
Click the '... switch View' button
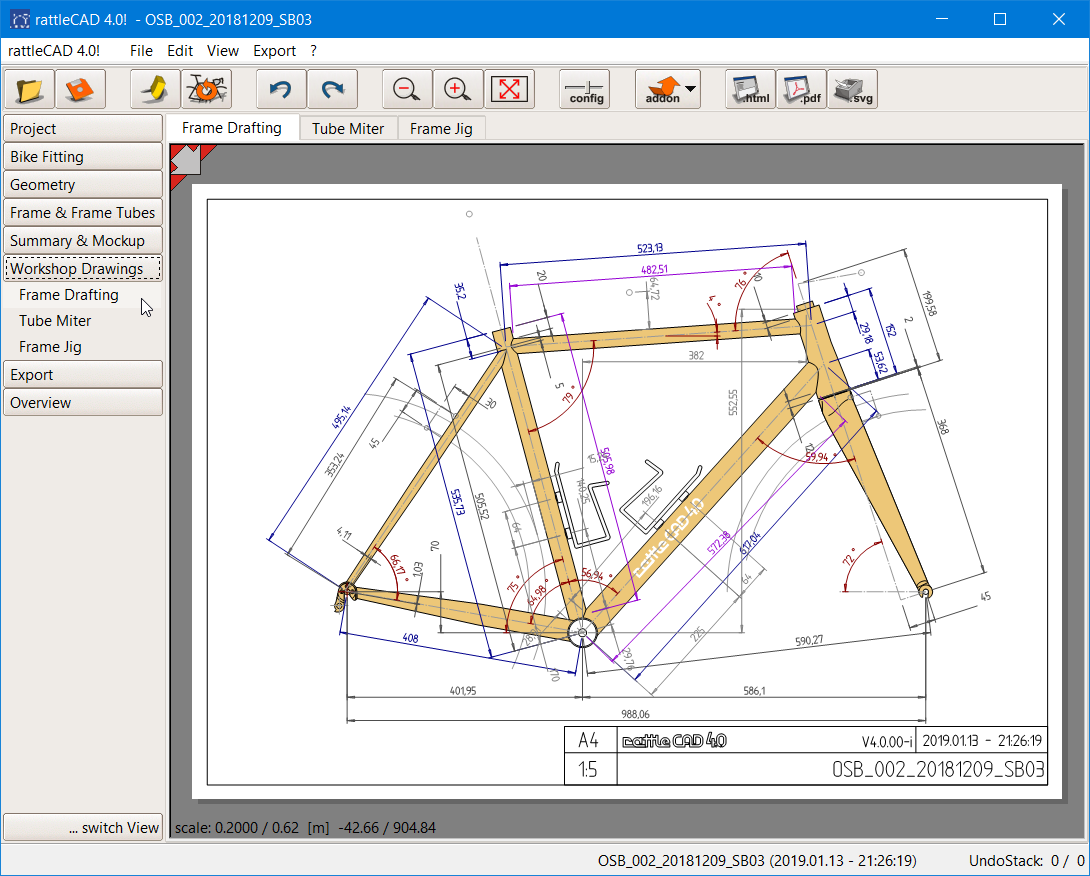pyautogui.click(x=83, y=827)
